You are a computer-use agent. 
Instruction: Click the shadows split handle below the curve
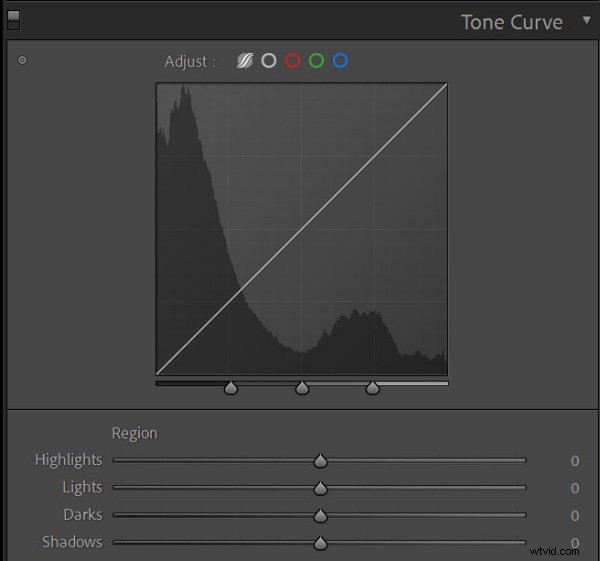point(231,388)
